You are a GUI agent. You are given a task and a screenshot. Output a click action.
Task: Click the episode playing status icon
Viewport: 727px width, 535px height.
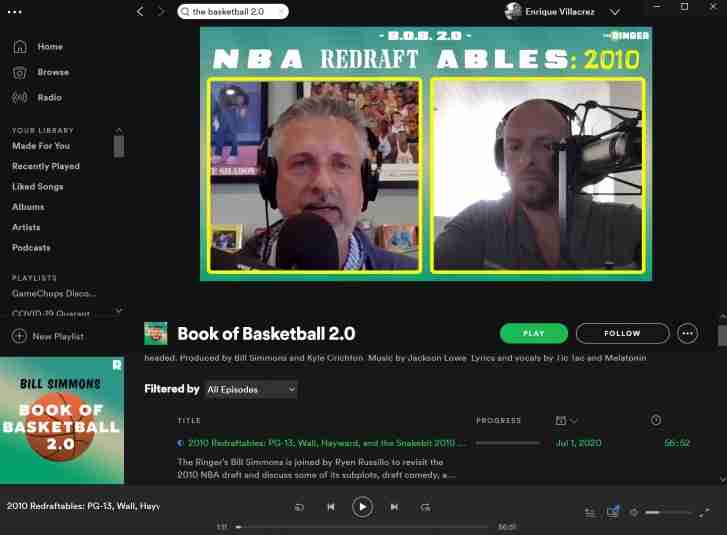pyautogui.click(x=180, y=443)
